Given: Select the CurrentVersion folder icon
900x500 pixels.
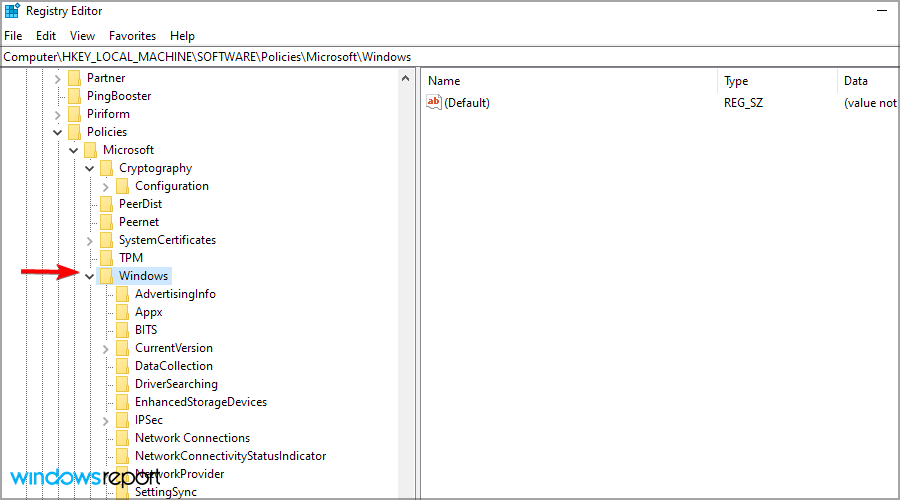Looking at the screenshot, I should (123, 347).
